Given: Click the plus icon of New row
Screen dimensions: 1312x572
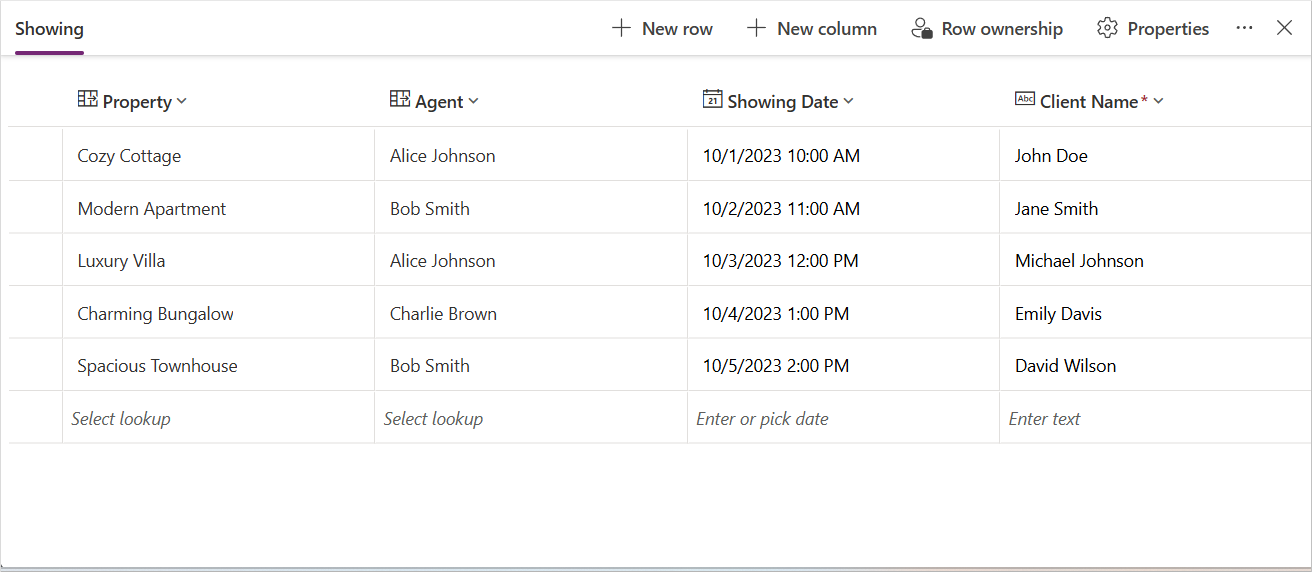Looking at the screenshot, I should click(621, 28).
